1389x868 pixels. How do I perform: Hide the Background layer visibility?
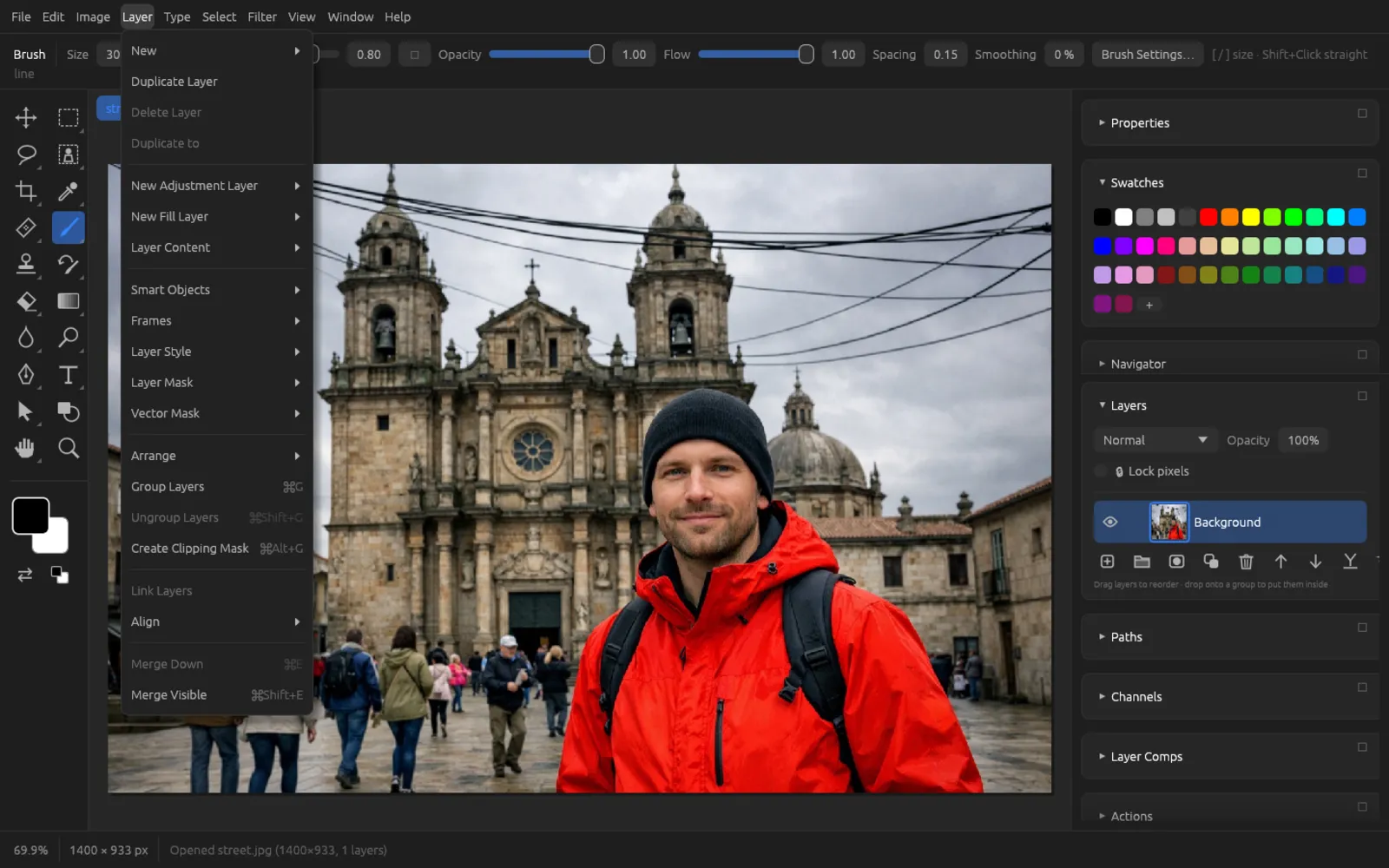click(x=1109, y=522)
